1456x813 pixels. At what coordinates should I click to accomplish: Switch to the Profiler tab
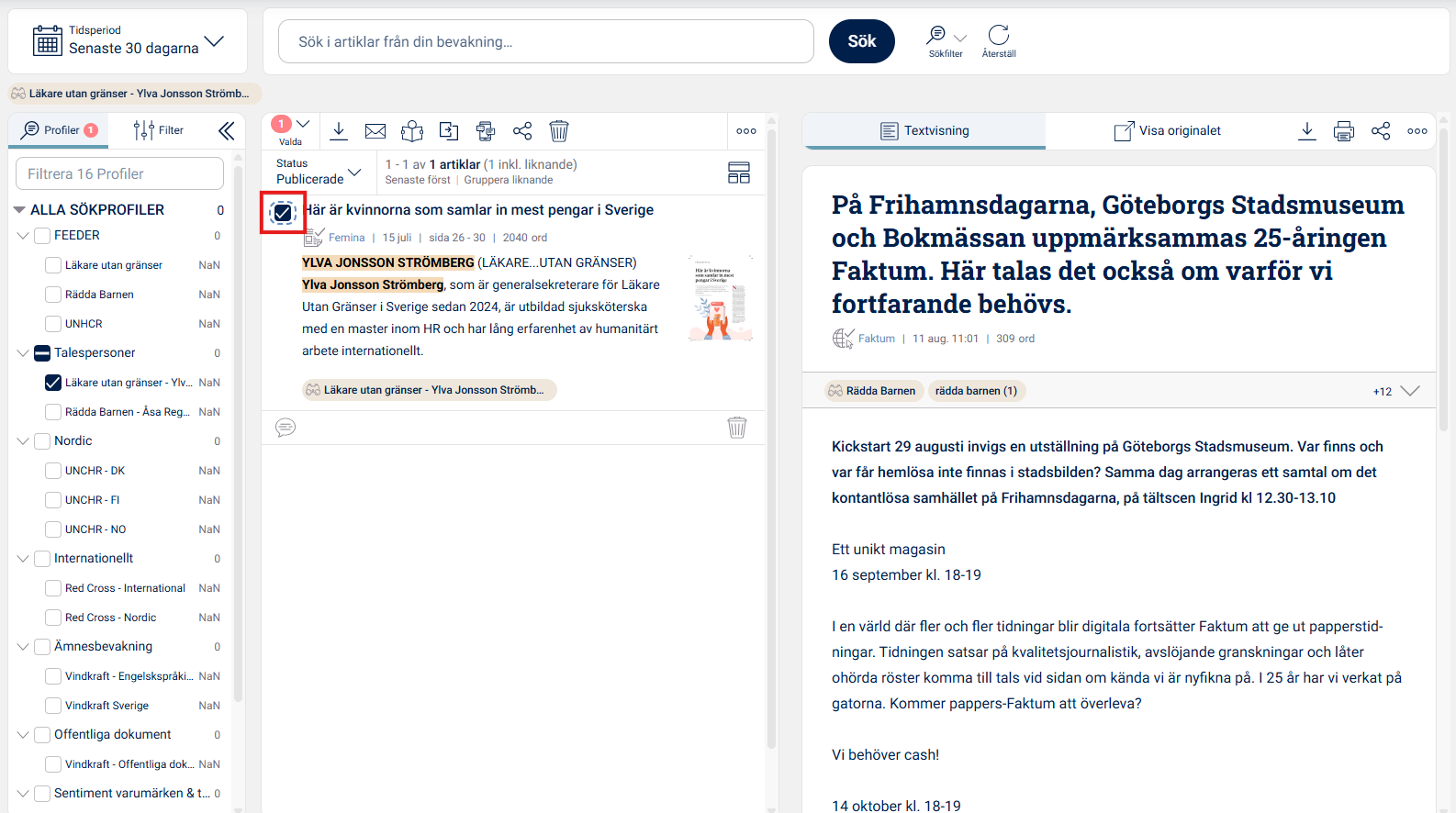coord(59,130)
